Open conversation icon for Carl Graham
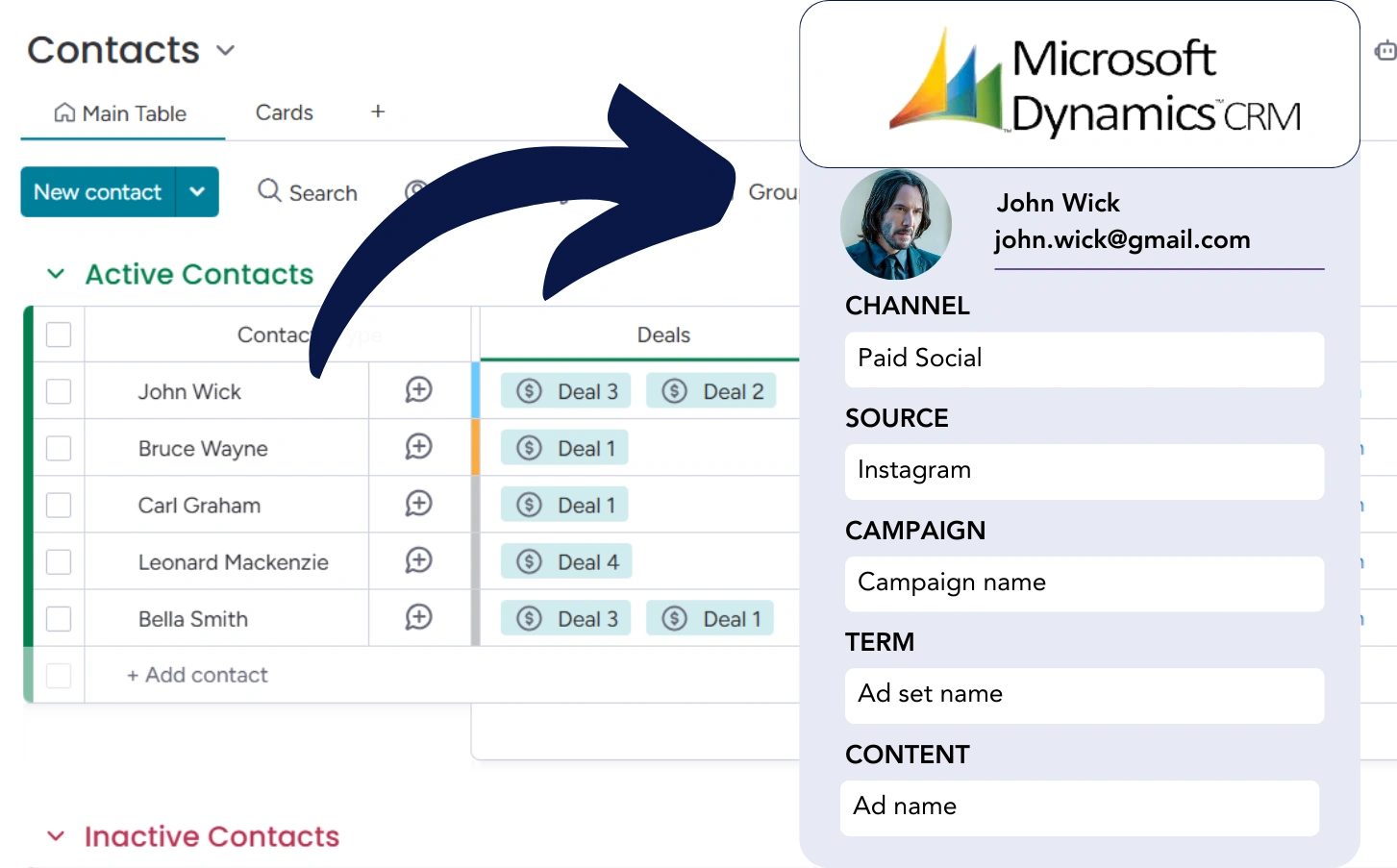1397x868 pixels. pos(418,504)
